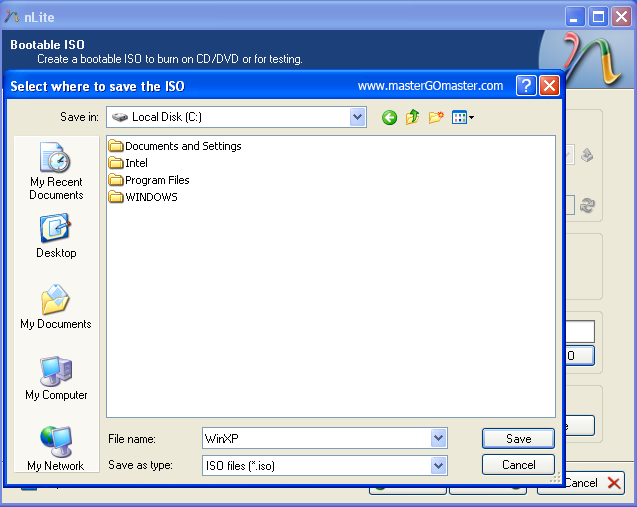Open My Network places shortcut
Screen dimensions: 637x507
(x=56, y=449)
